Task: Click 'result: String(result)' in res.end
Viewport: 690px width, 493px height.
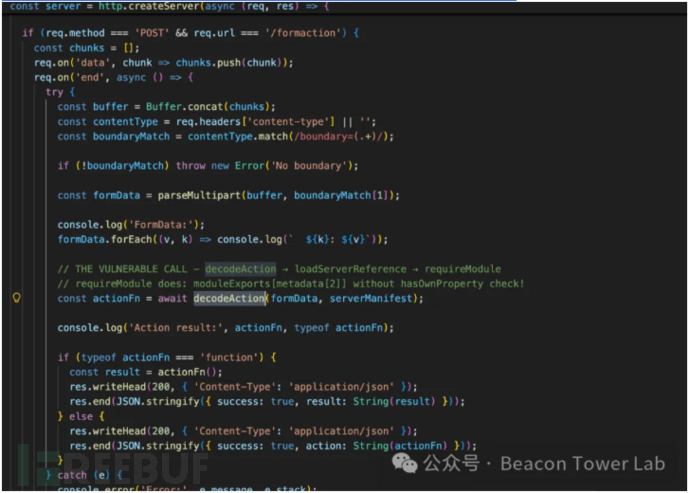Action: click(x=371, y=402)
